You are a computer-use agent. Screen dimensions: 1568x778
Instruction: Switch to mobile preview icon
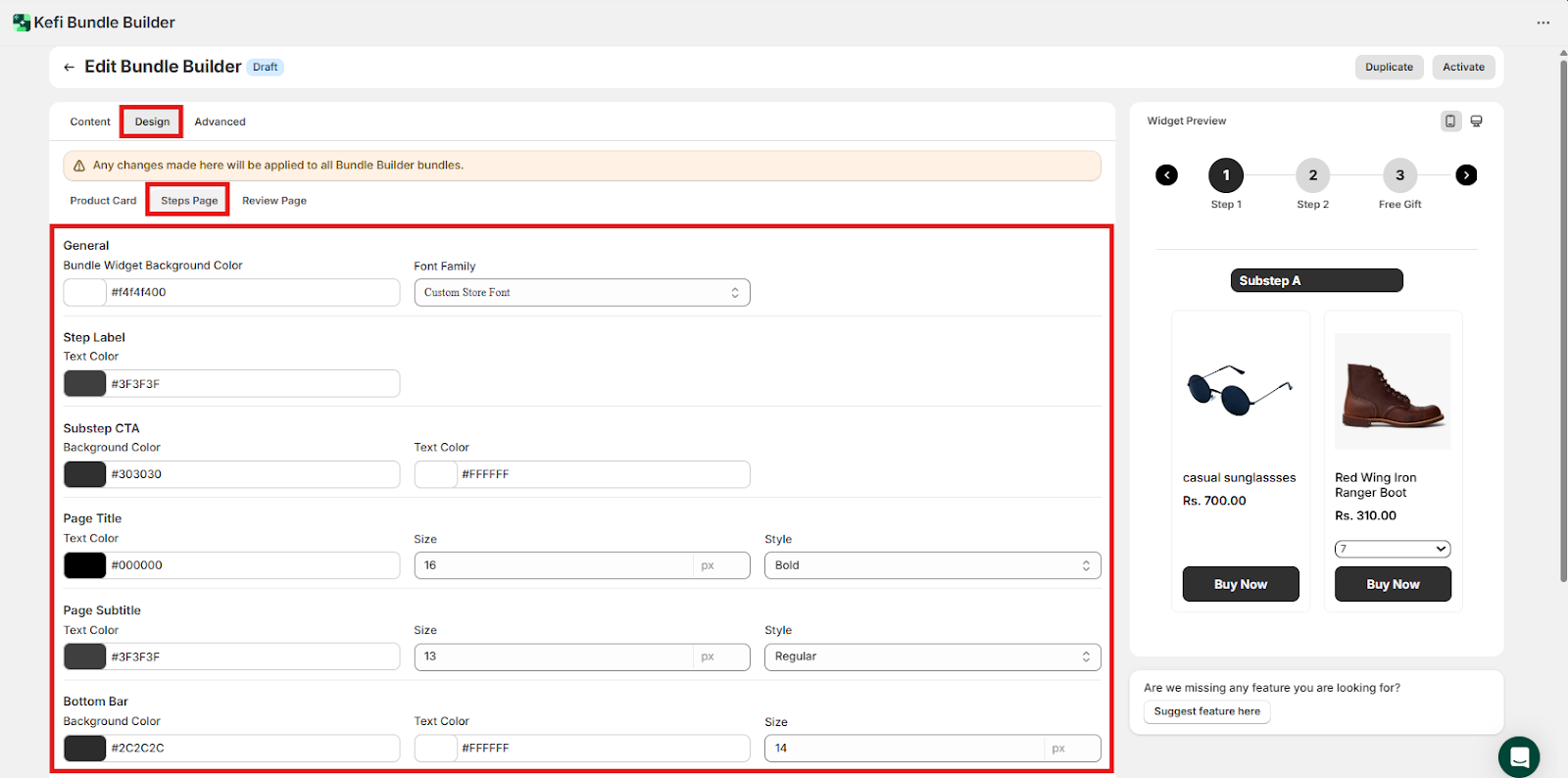pos(1450,122)
